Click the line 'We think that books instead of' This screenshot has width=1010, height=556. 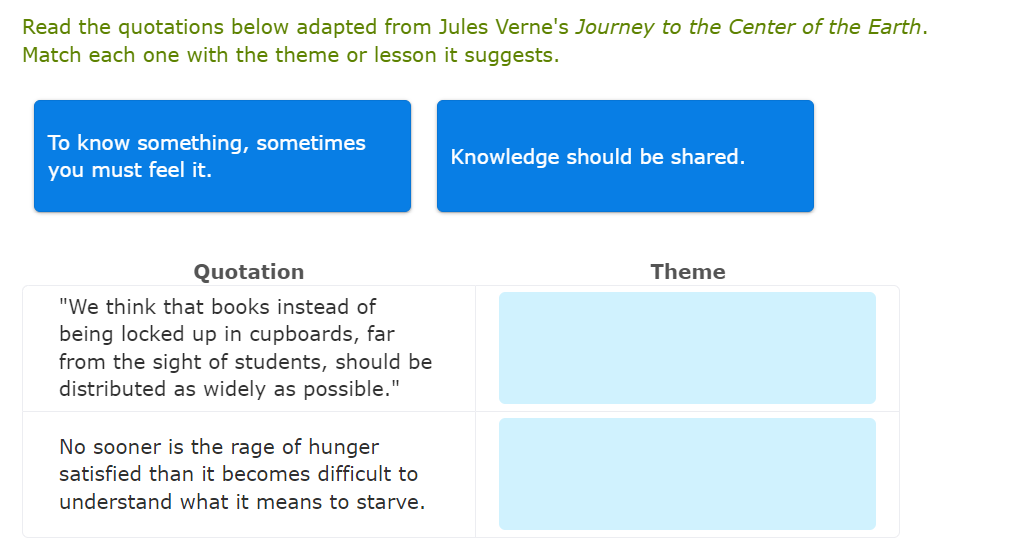tap(217, 307)
